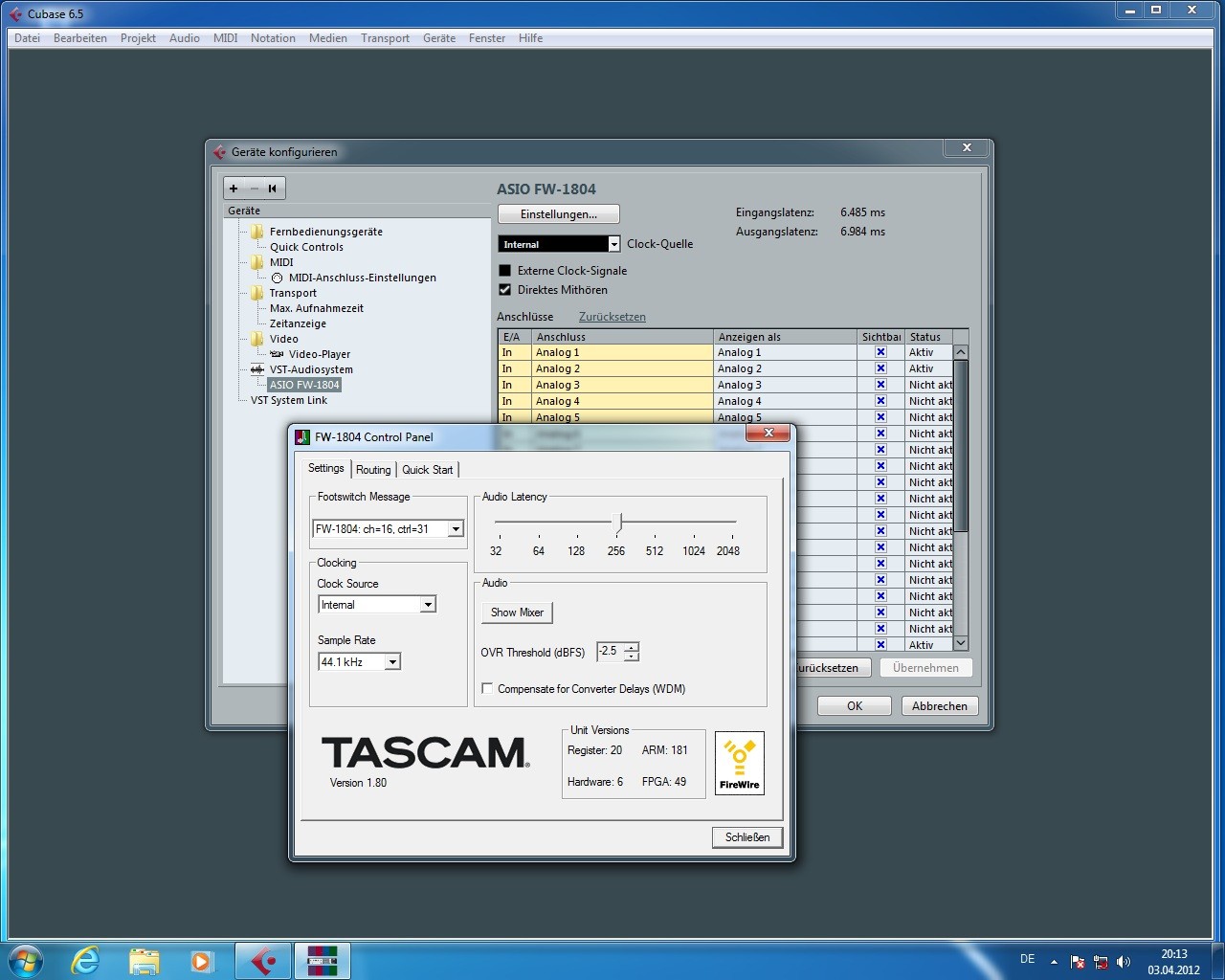The width and height of the screenshot is (1225, 980).
Task: Toggle Sichtbar checkbox for Analog 4
Action: tap(880, 401)
